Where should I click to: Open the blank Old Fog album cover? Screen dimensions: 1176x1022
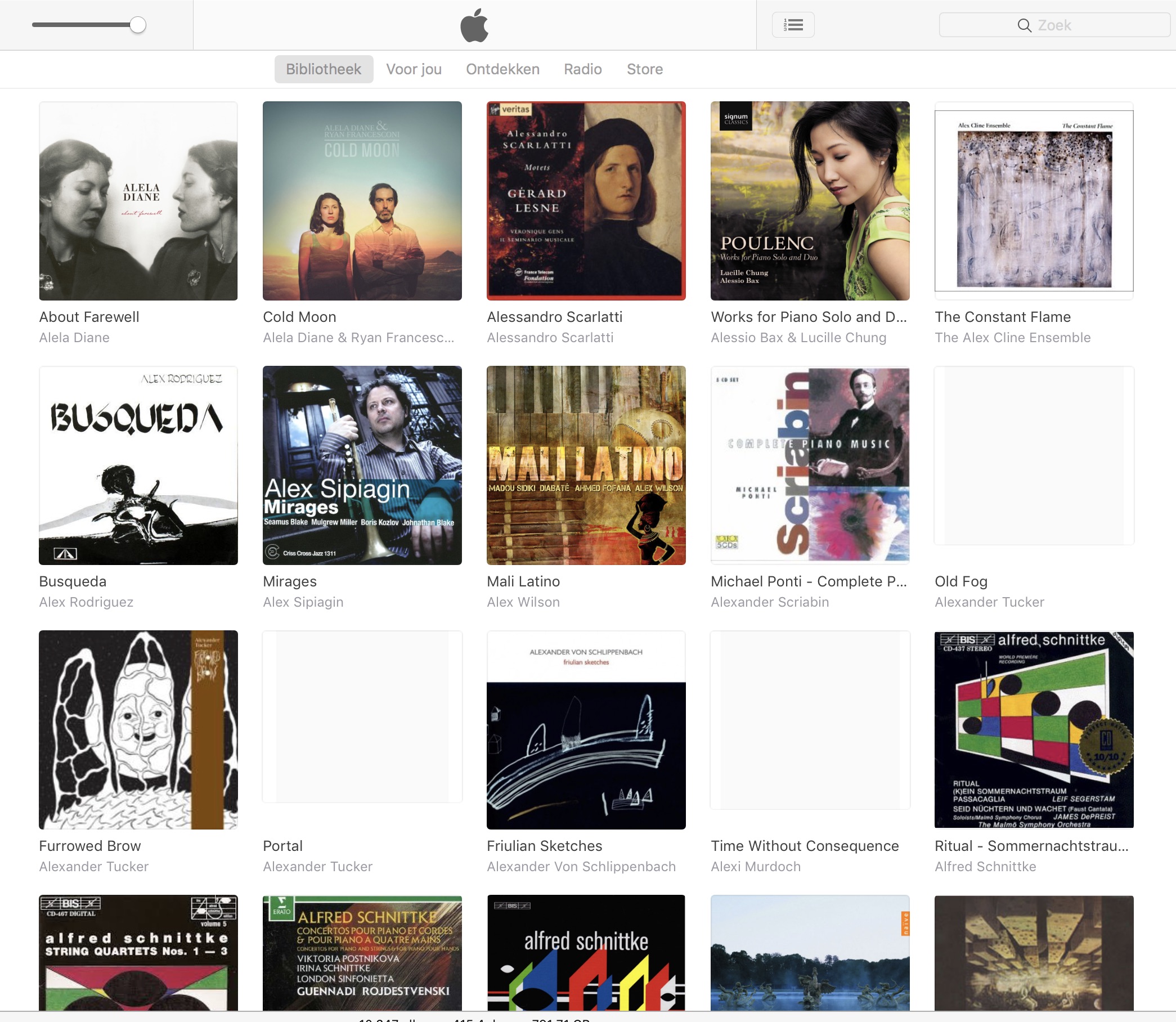click(x=1034, y=456)
